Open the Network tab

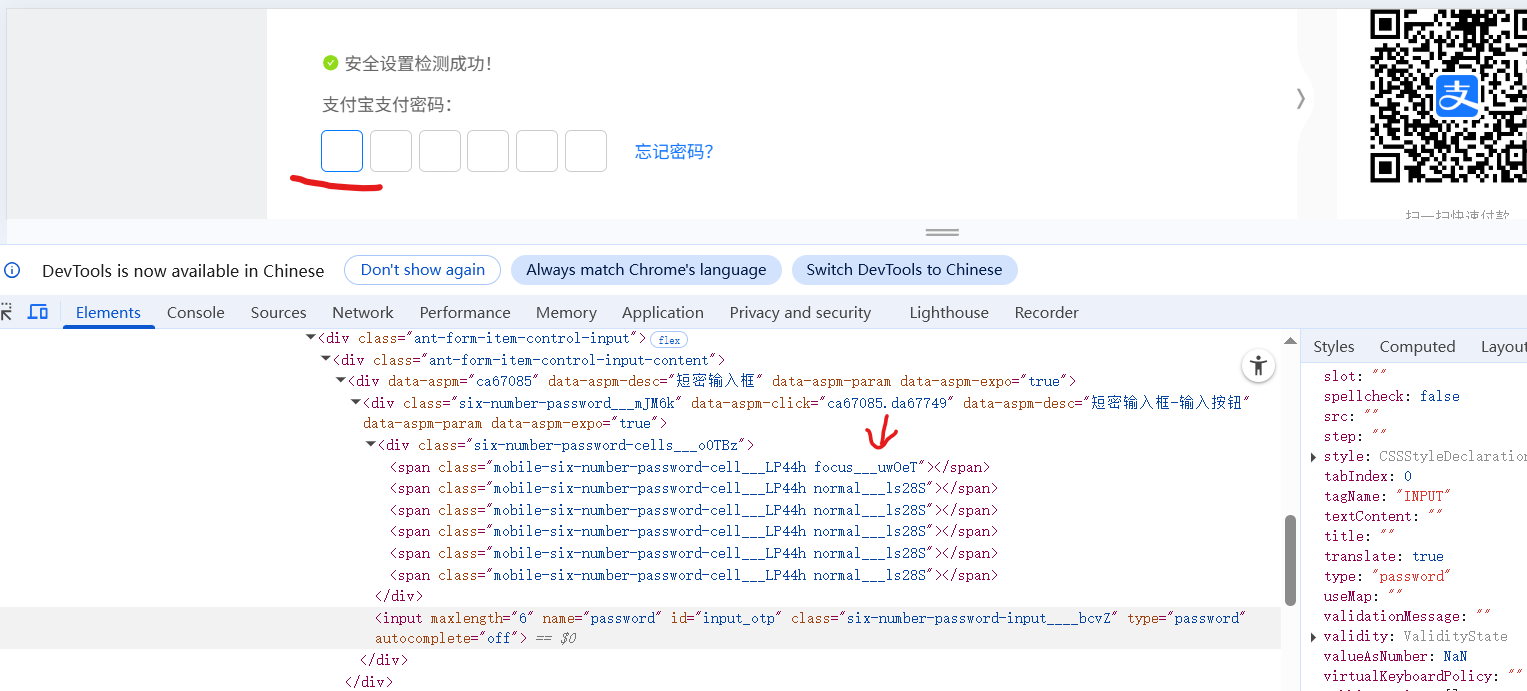[363, 312]
